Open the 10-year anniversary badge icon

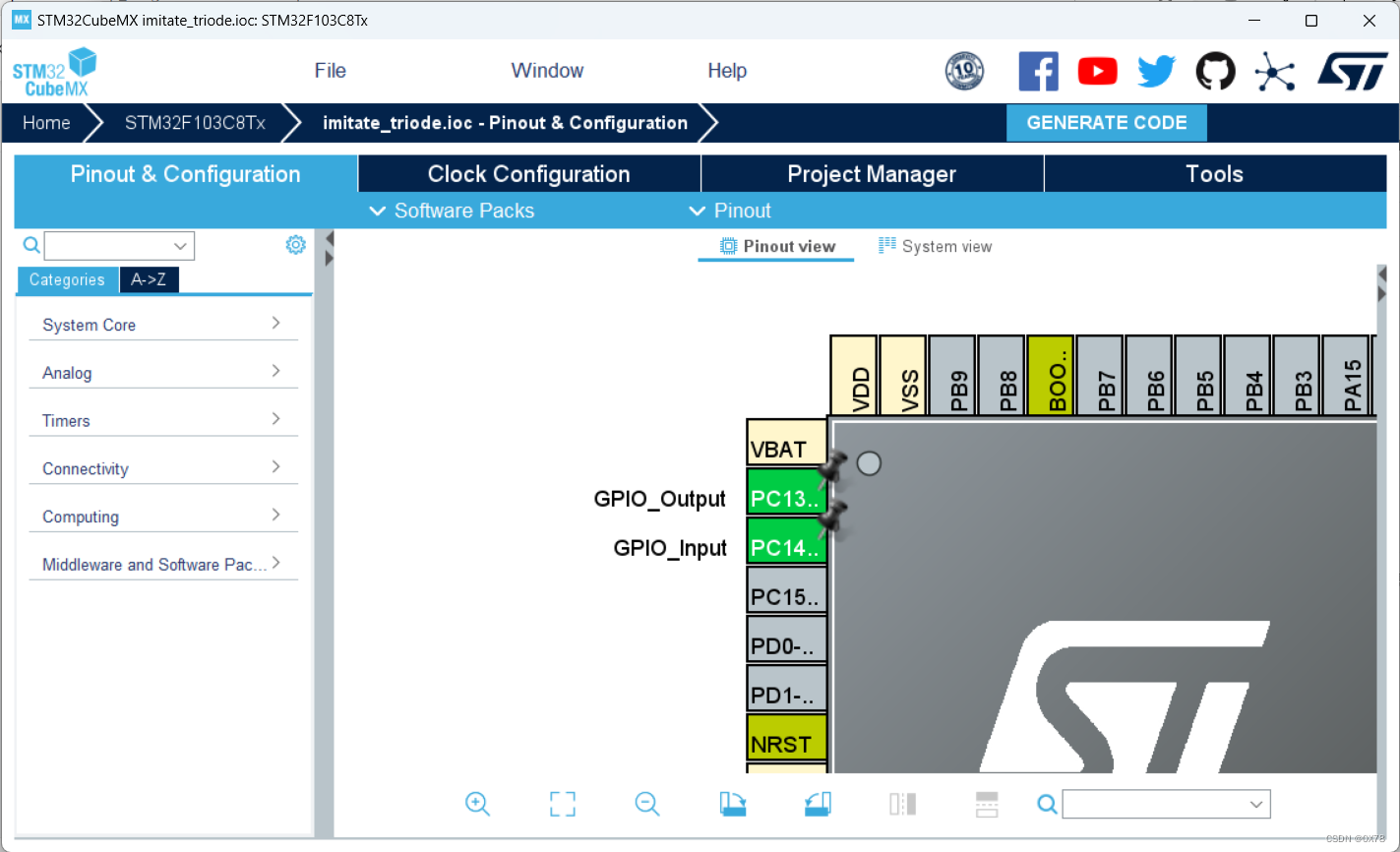pos(964,71)
